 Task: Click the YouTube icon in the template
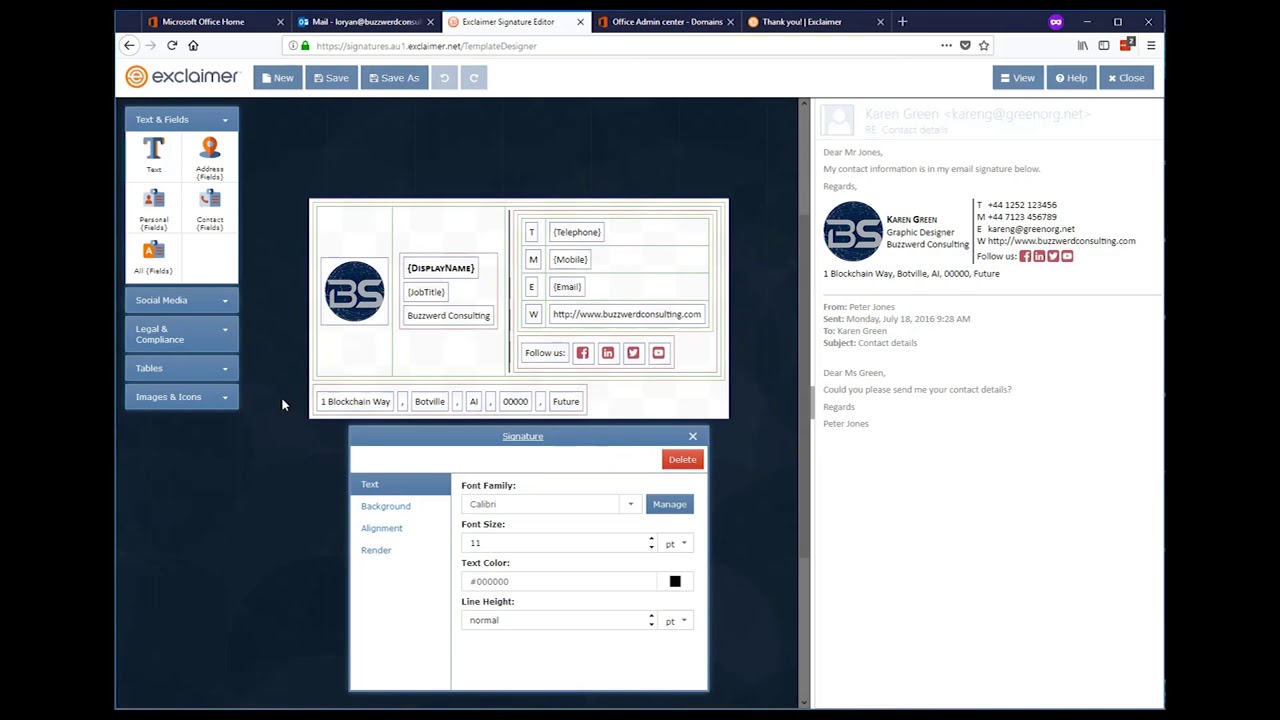pyautogui.click(x=658, y=353)
